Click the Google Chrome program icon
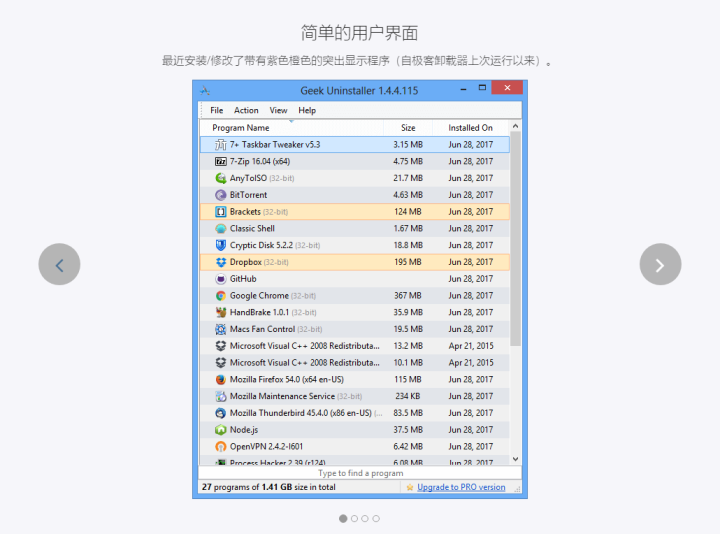Screen dimensions: 720x534 [x=221, y=296]
